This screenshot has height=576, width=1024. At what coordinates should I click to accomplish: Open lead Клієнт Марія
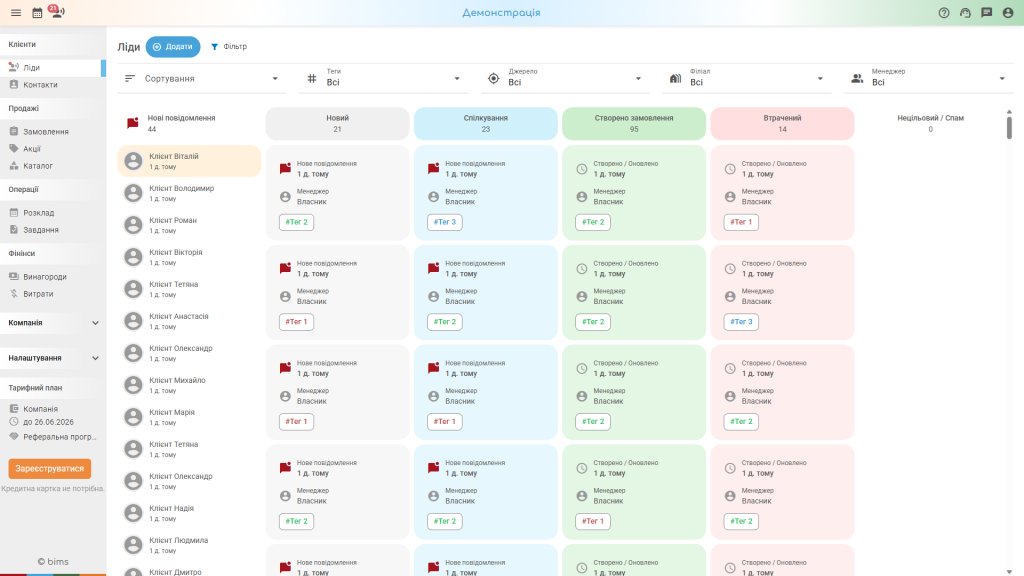(189, 417)
